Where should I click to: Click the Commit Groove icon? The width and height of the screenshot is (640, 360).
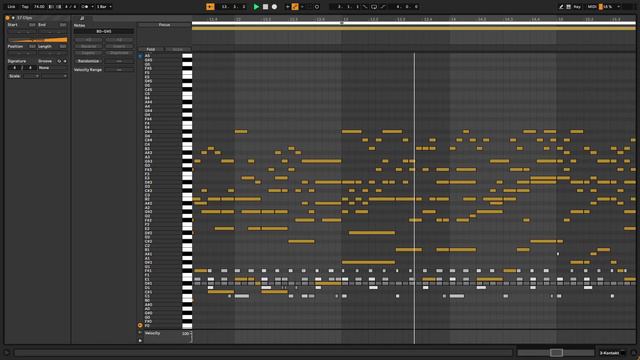(65, 61)
